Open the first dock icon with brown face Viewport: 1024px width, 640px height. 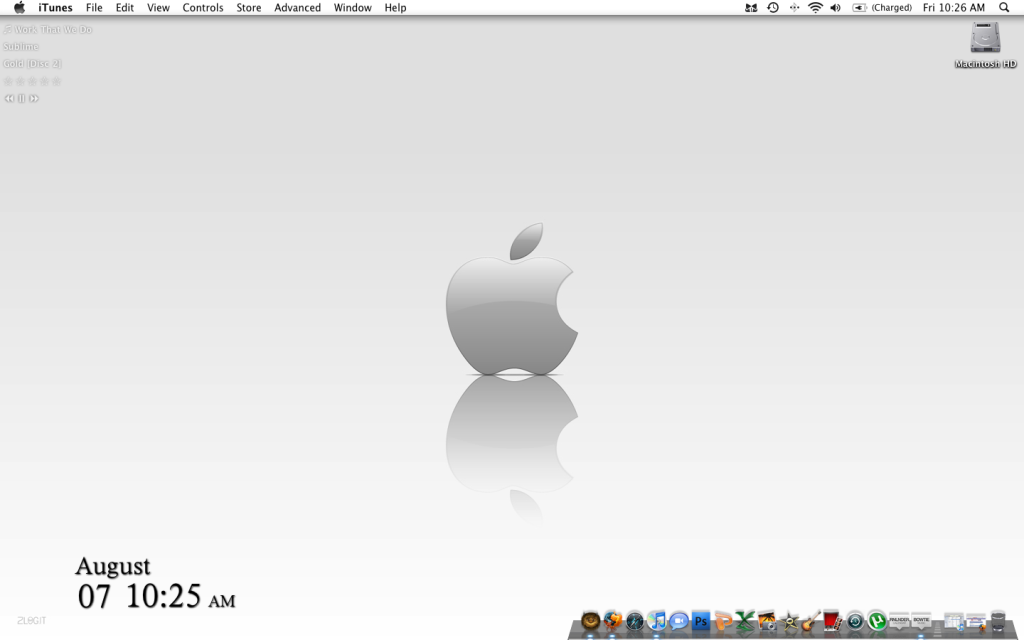point(590,620)
